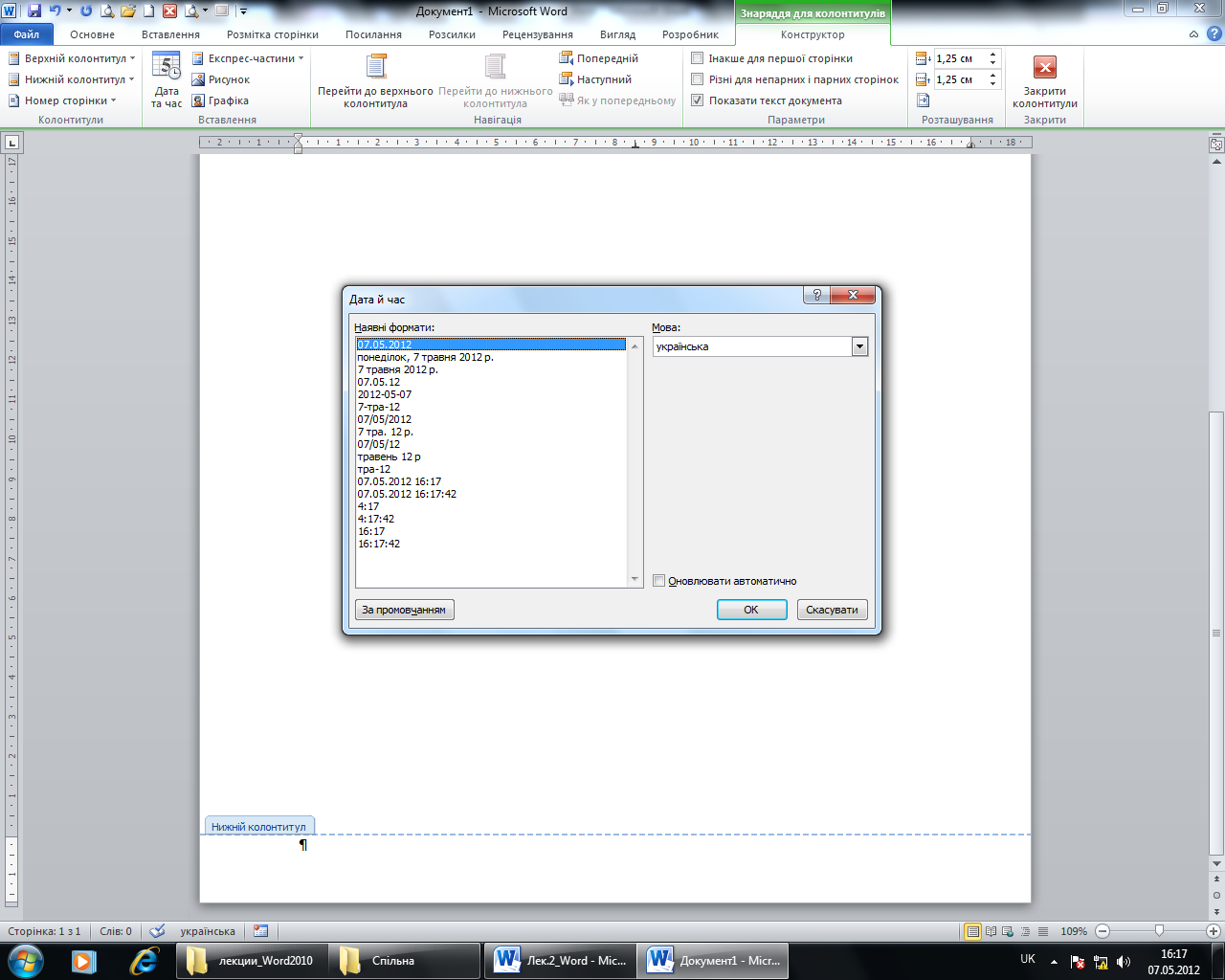
Task: Go to Наступний section footer
Action: [x=596, y=79]
